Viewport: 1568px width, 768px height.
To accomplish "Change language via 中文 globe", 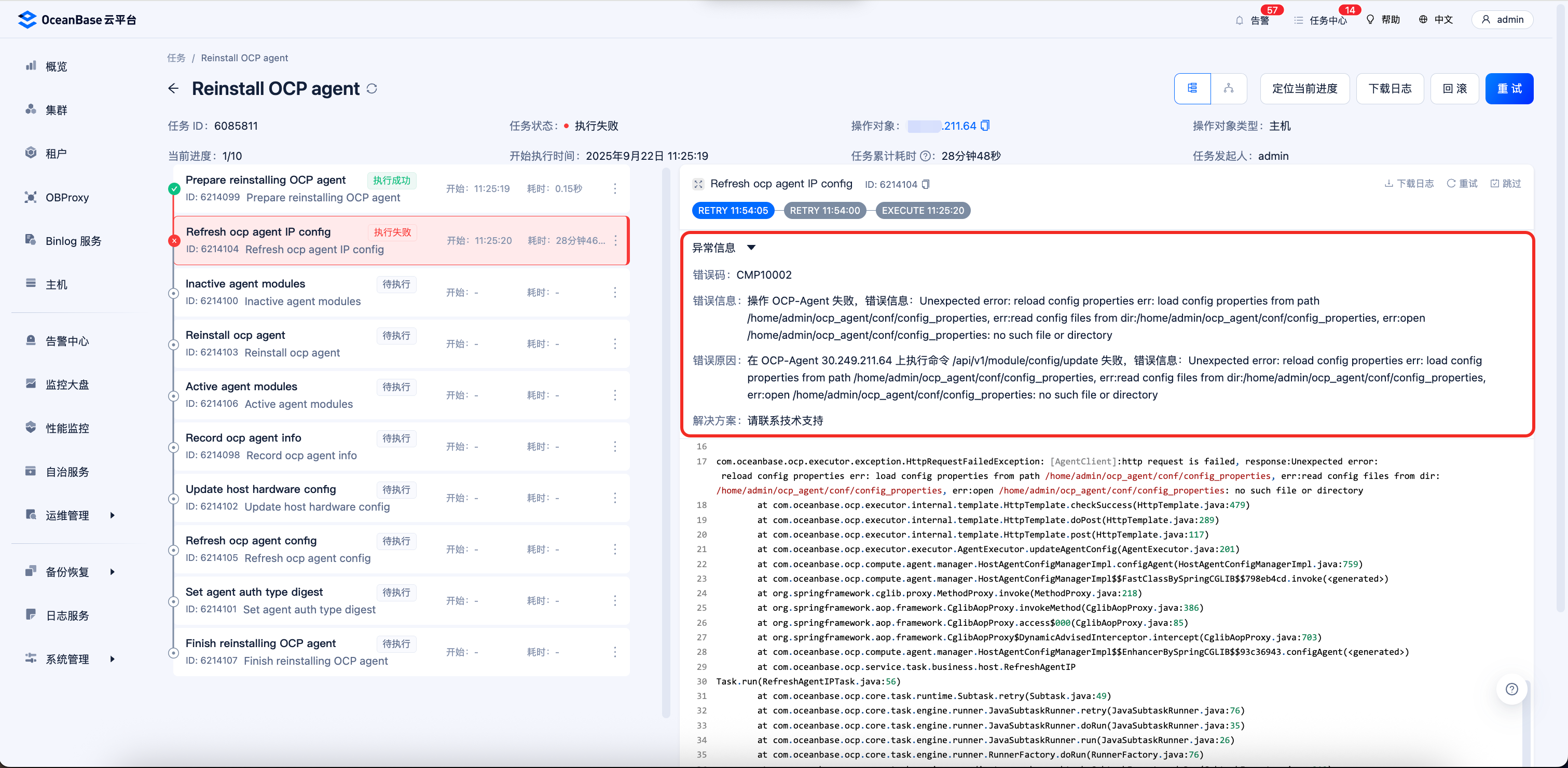I will [1436, 20].
